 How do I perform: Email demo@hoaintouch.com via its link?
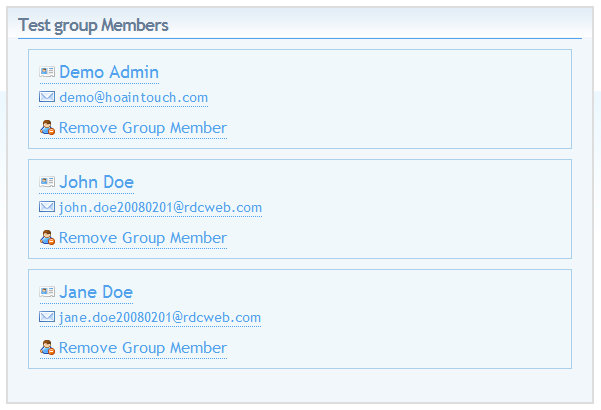[133, 98]
